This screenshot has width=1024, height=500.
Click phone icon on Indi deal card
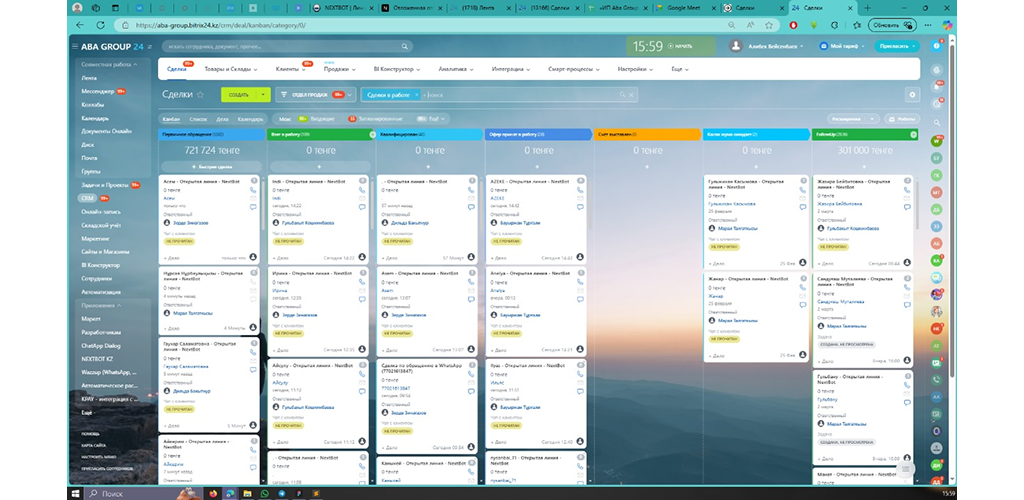(362, 190)
